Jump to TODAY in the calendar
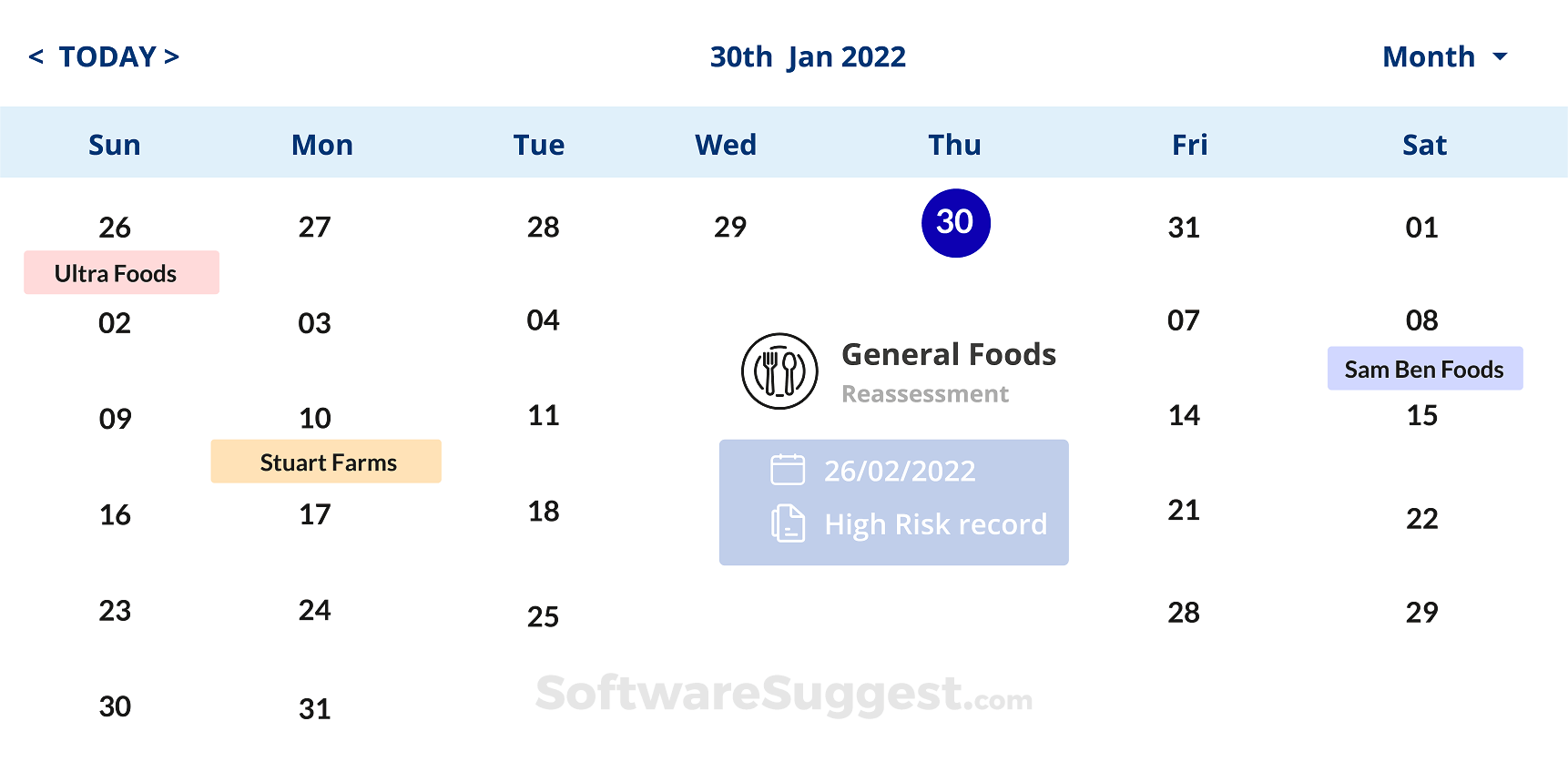Screen dimensions: 1568x782 click(x=107, y=57)
